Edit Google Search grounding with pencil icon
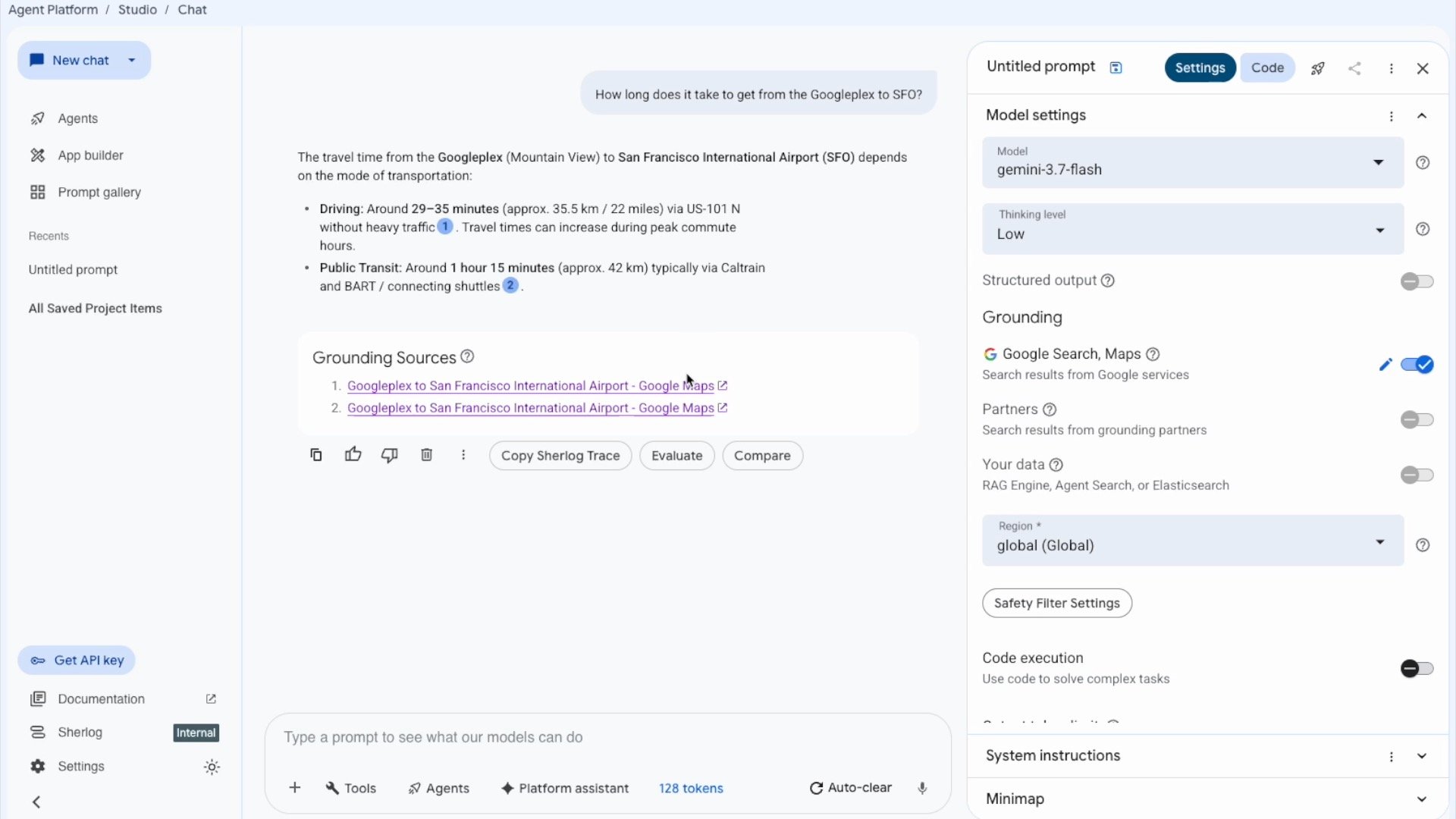The height and width of the screenshot is (819, 1456). (x=1385, y=365)
